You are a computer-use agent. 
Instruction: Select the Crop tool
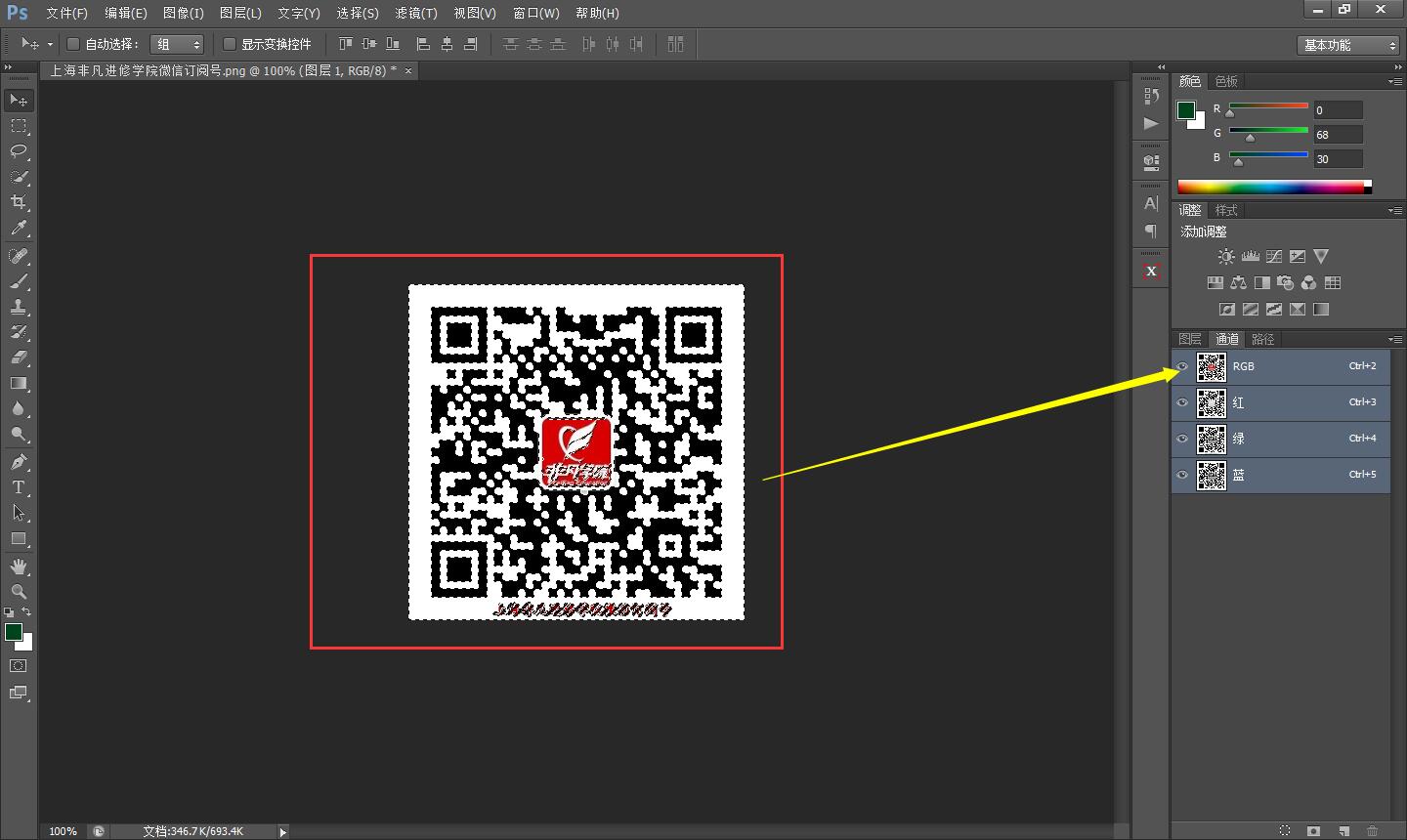pos(19,202)
